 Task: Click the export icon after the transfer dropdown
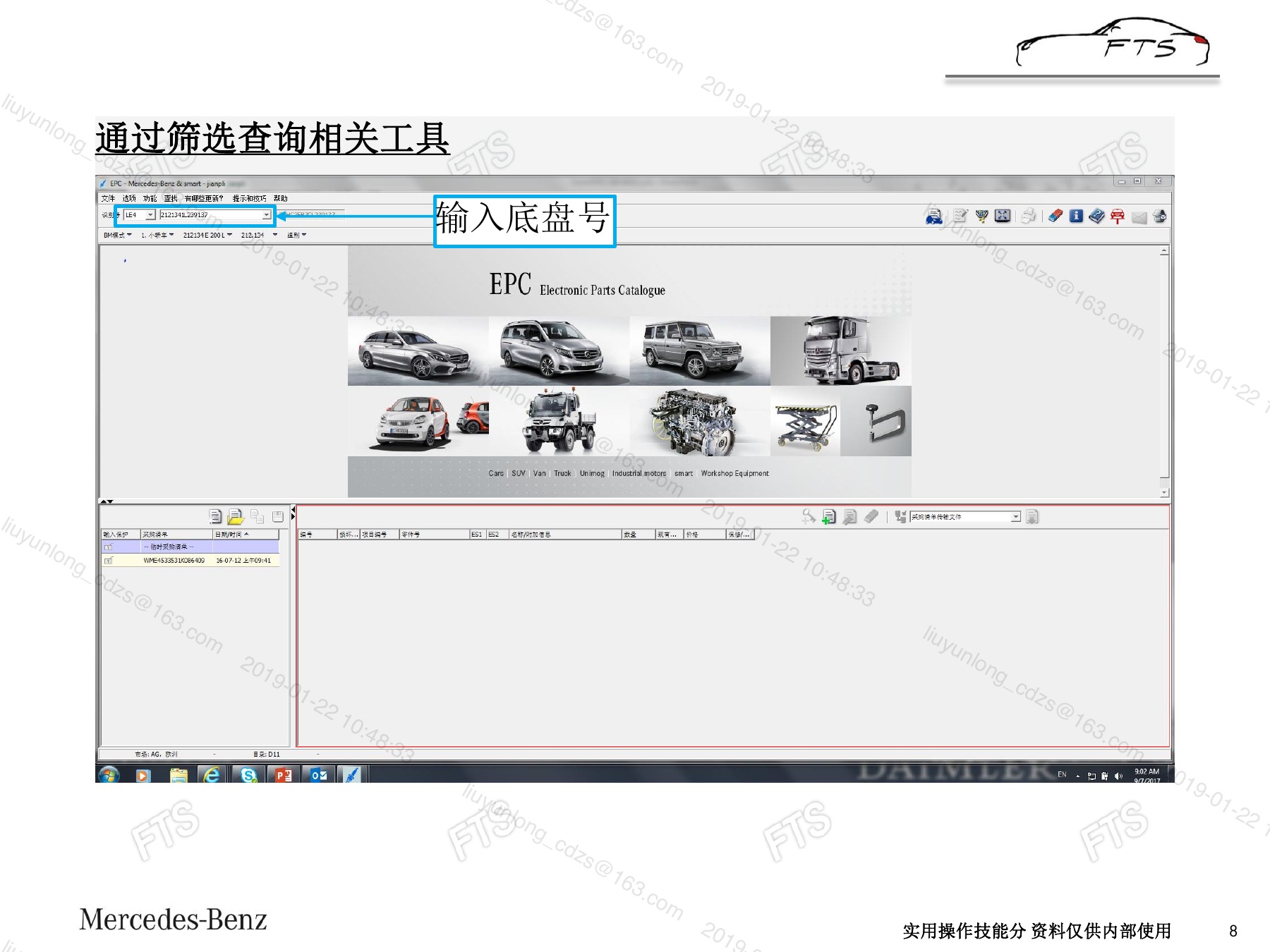(1032, 517)
